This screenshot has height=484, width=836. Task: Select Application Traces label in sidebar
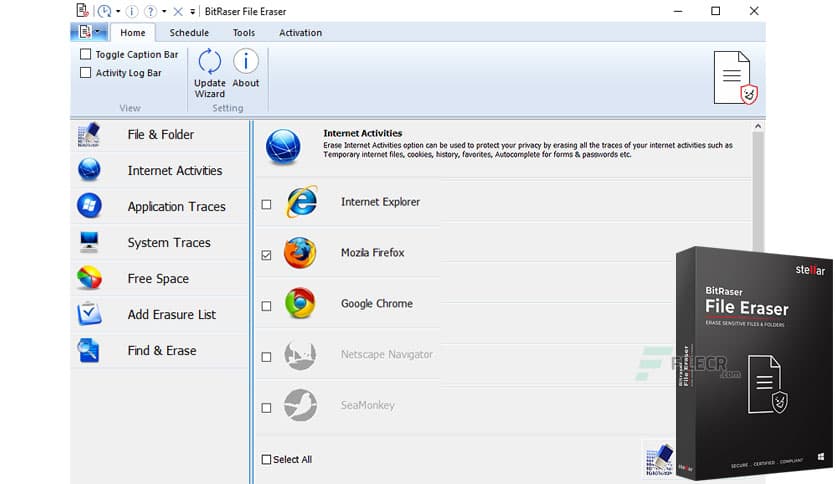point(176,206)
